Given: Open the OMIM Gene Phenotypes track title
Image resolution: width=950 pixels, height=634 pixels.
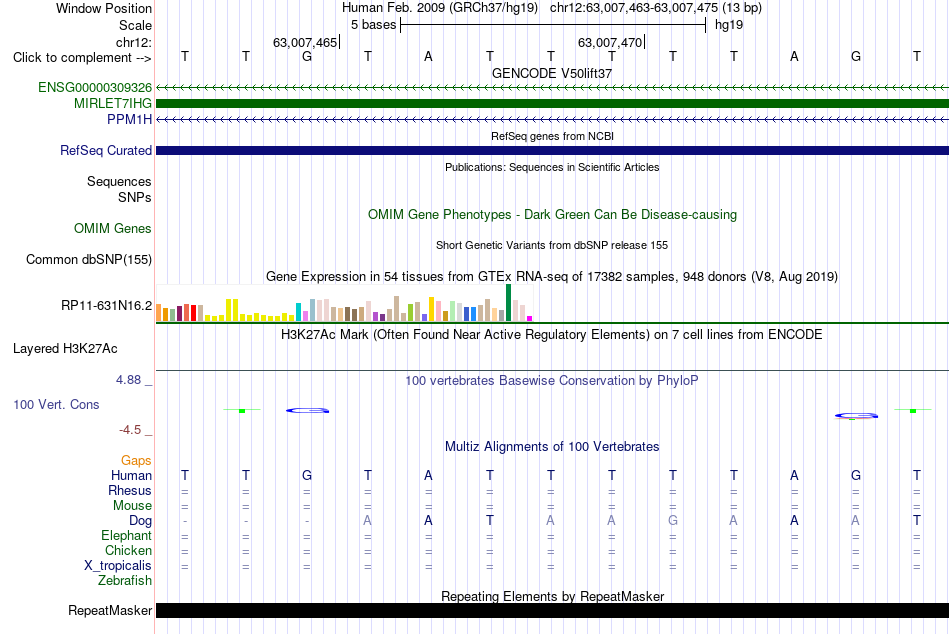Looking at the screenshot, I should tap(552, 215).
